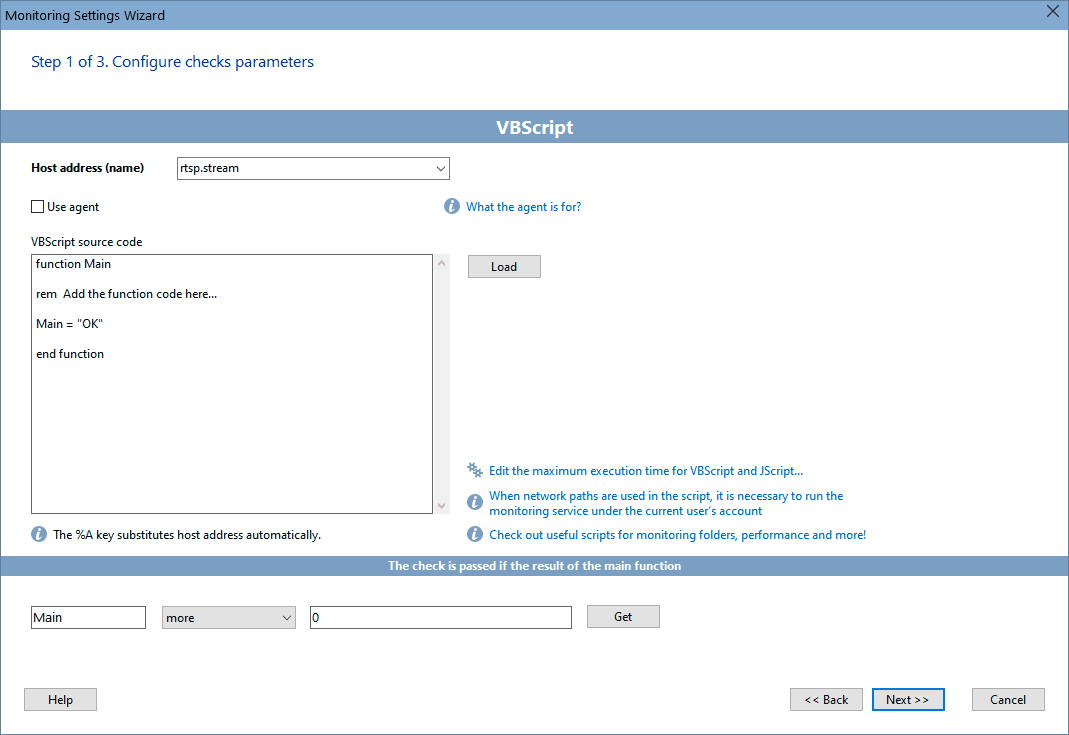Cancel the Monitoring Settings Wizard
Image resolution: width=1069 pixels, height=735 pixels.
pos(1008,699)
